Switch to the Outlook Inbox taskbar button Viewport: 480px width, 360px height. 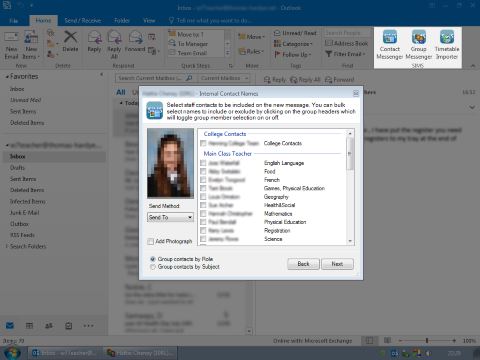click(65, 353)
